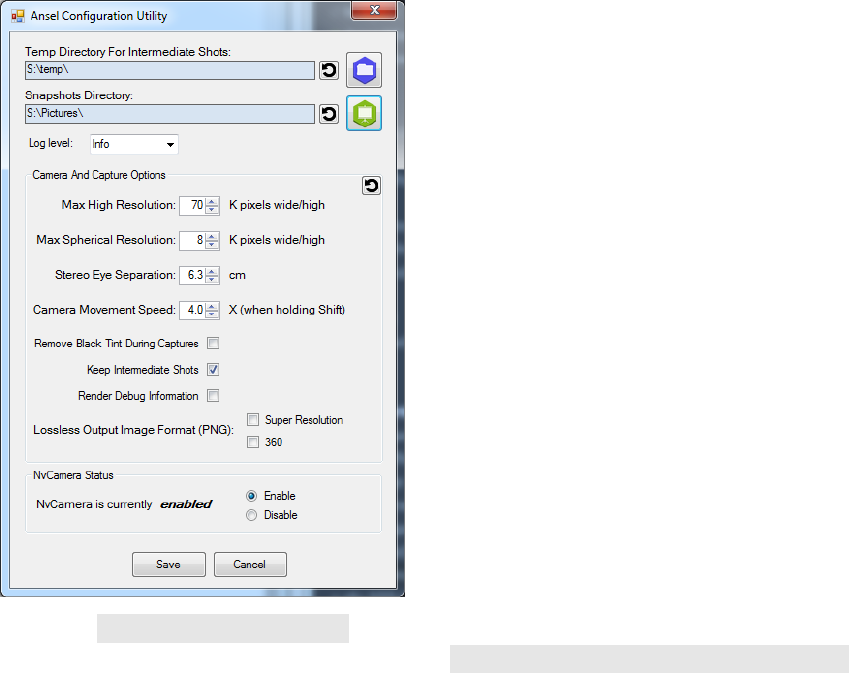Enable Render Debug Information checkbox
This screenshot has height=673, width=849.
tap(213, 396)
